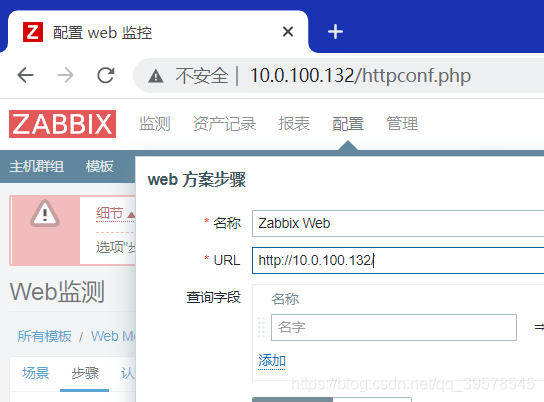The image size is (544, 402).
Task: Switch to the 步骤 tab
Action: (85, 373)
